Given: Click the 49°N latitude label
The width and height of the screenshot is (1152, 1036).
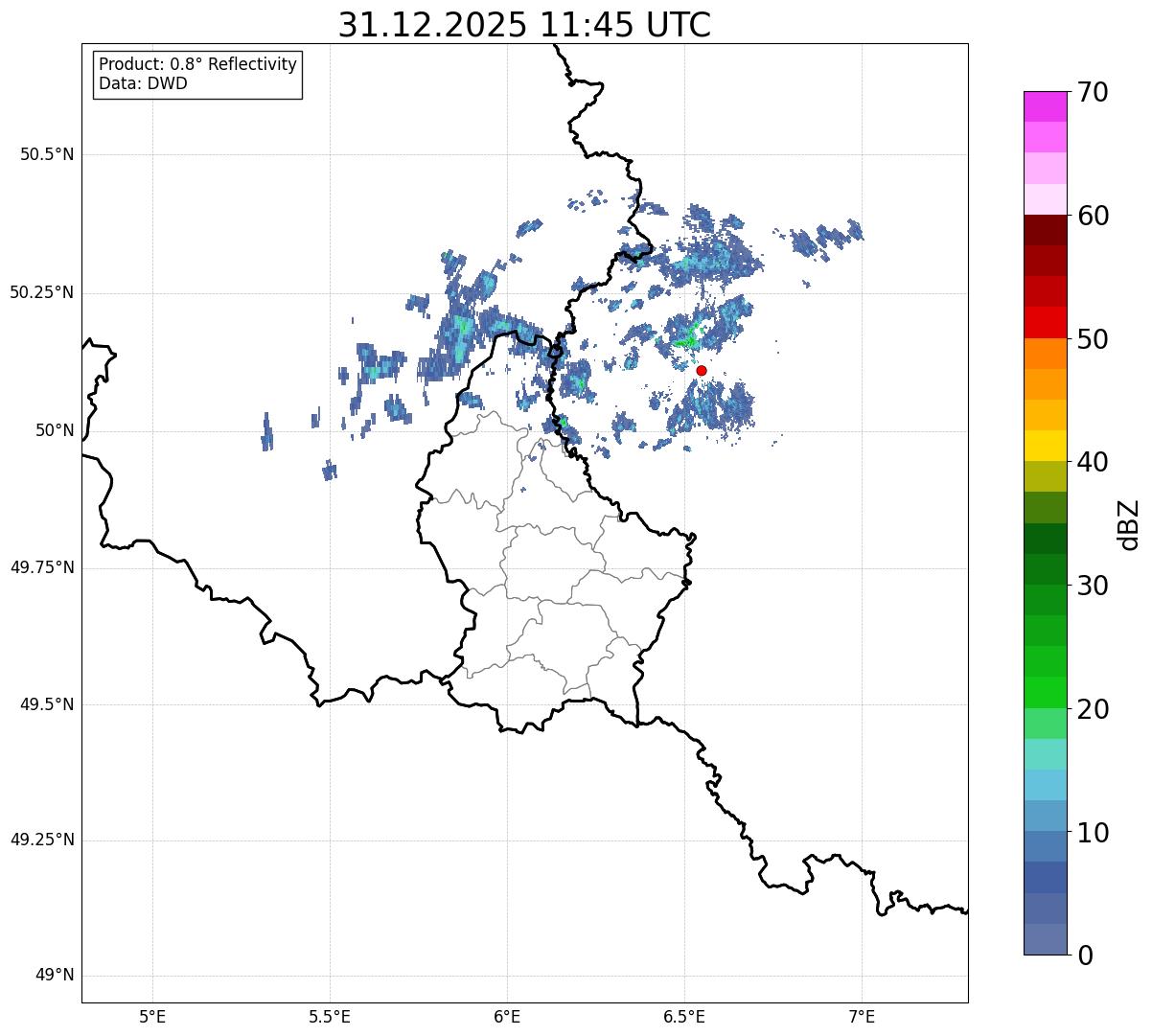Looking at the screenshot, I should click(55, 976).
